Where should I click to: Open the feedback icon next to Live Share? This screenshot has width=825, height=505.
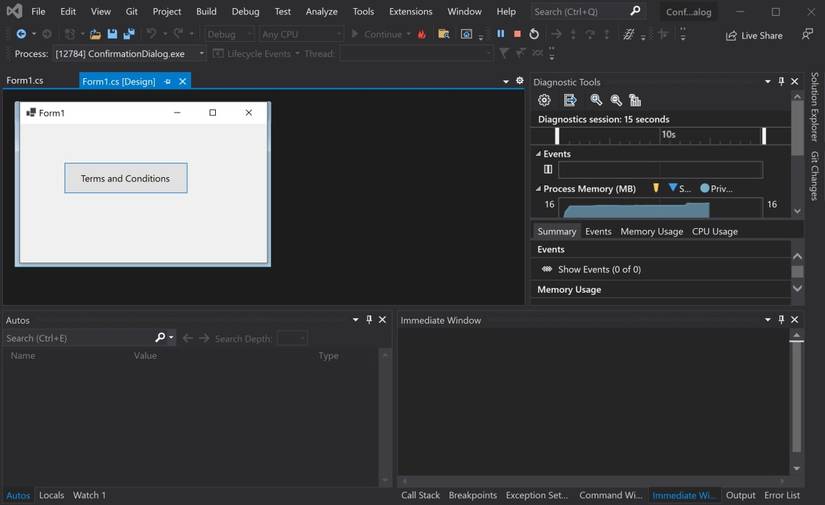807,35
